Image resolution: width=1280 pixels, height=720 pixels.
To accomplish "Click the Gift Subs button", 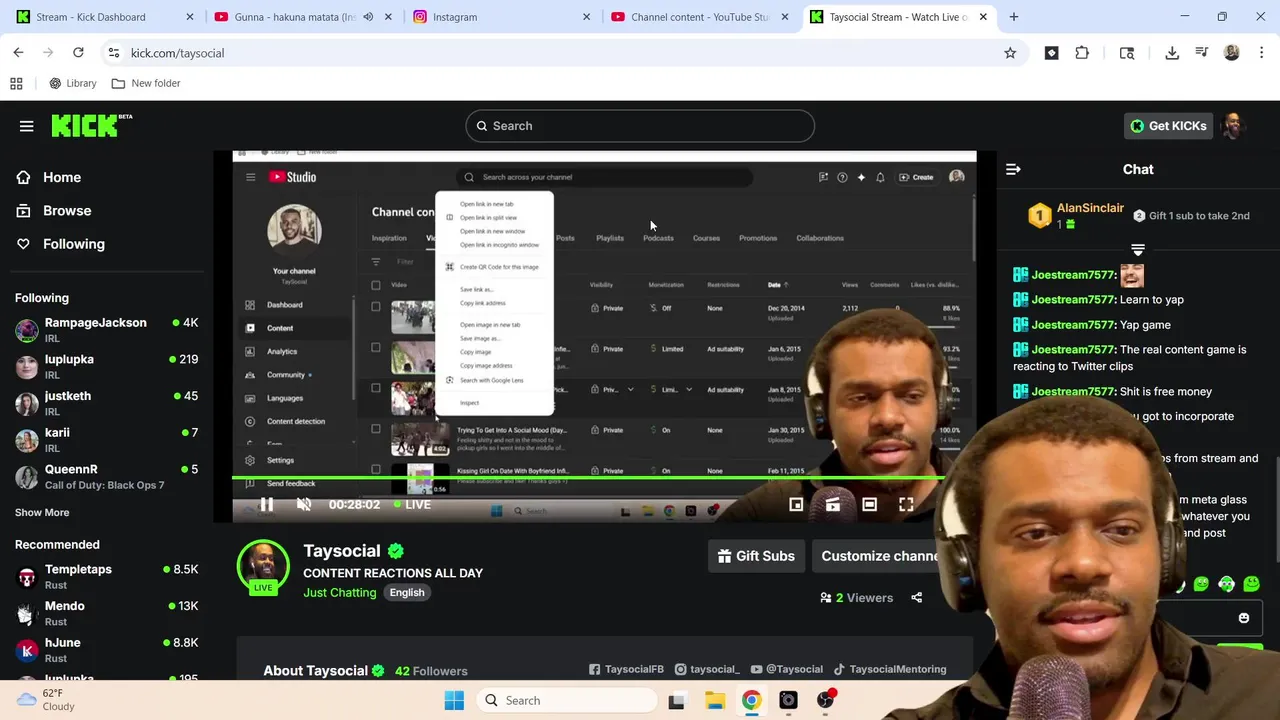I will [x=756, y=556].
